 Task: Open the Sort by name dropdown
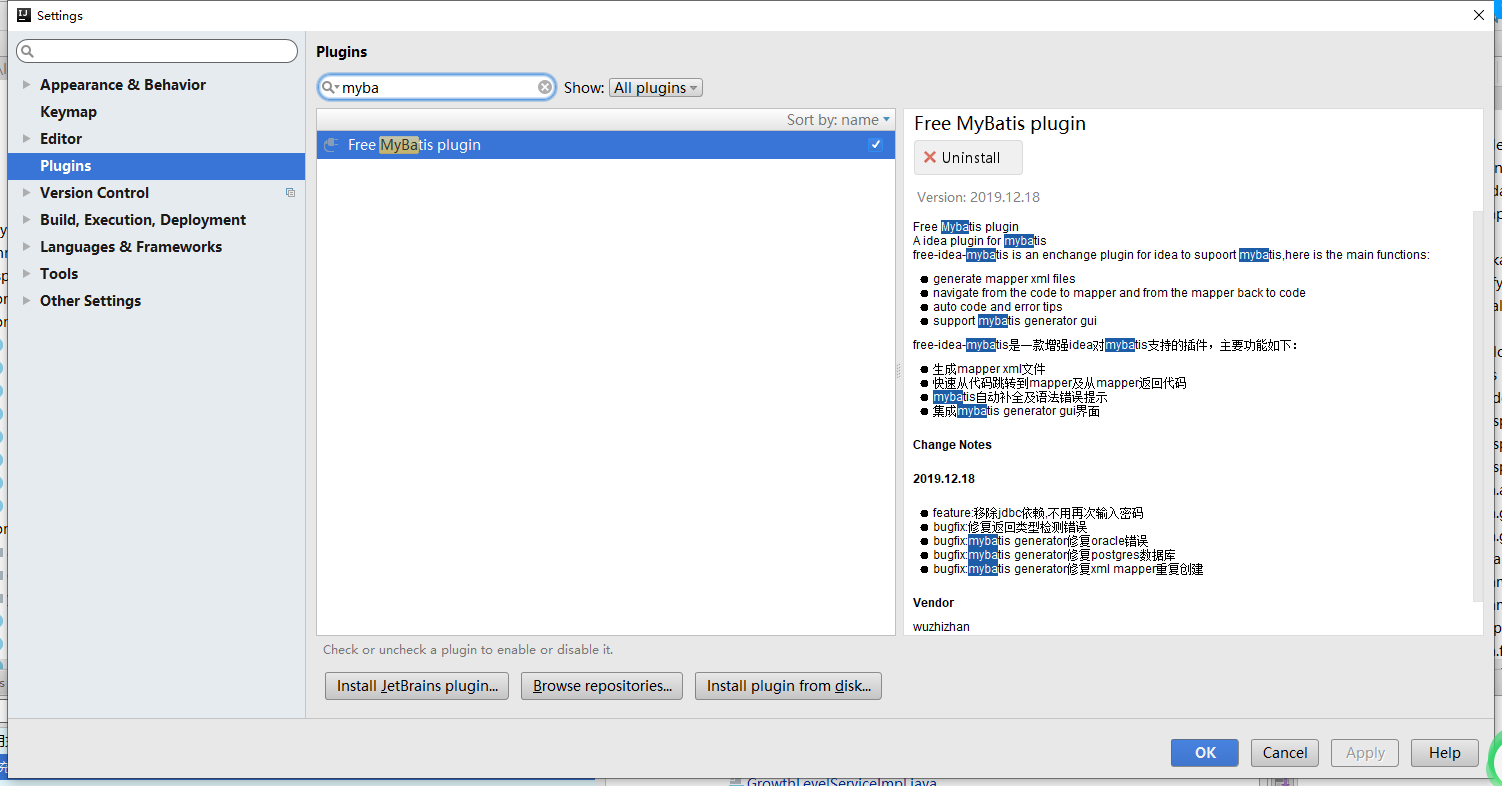pyautogui.click(x=838, y=120)
